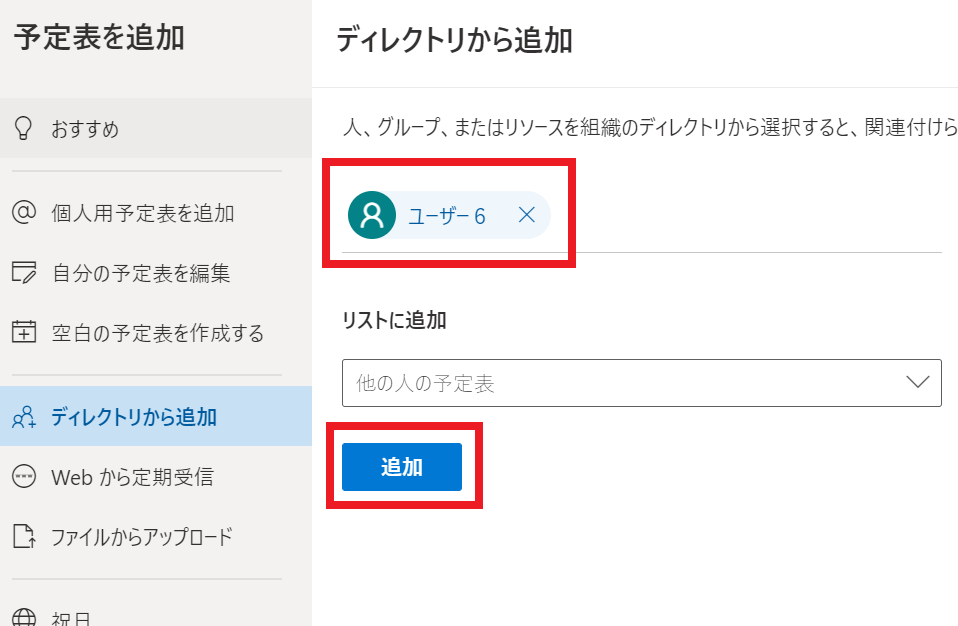The height and width of the screenshot is (626, 958).
Task: Remove ユーザー 6 with the X
Action: point(527,214)
